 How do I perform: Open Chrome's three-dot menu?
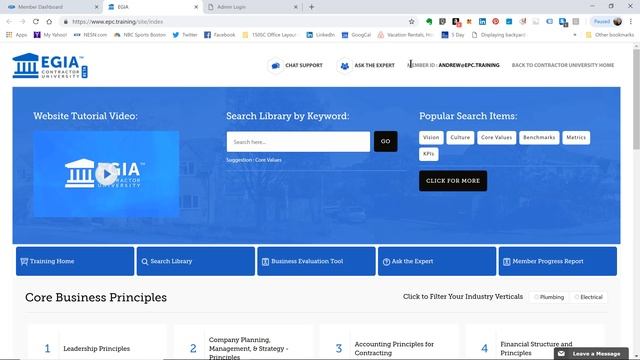pyautogui.click(x=631, y=22)
